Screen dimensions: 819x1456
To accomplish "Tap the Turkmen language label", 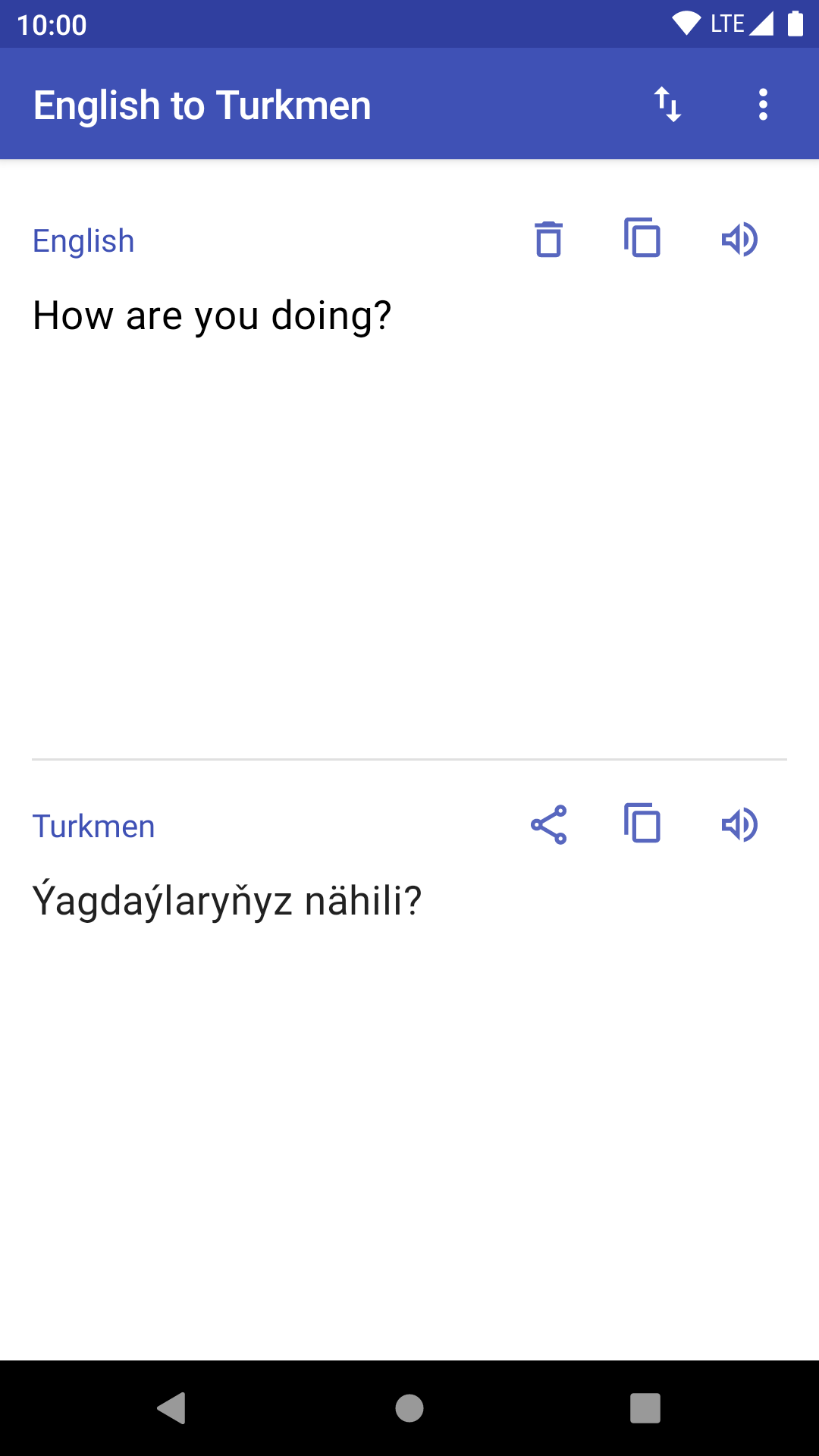I will point(93,827).
